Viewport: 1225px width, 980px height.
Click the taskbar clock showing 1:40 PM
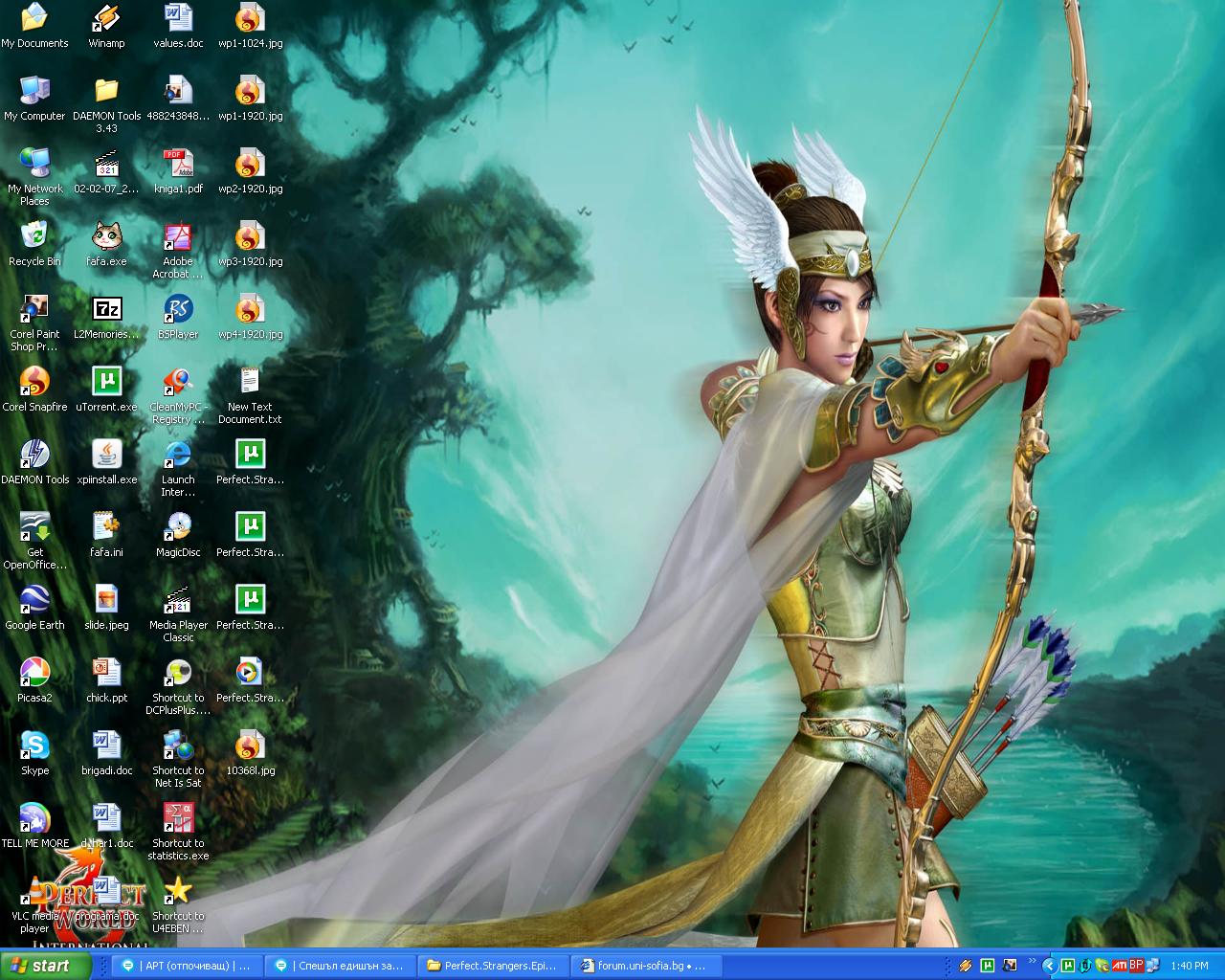click(x=1190, y=966)
